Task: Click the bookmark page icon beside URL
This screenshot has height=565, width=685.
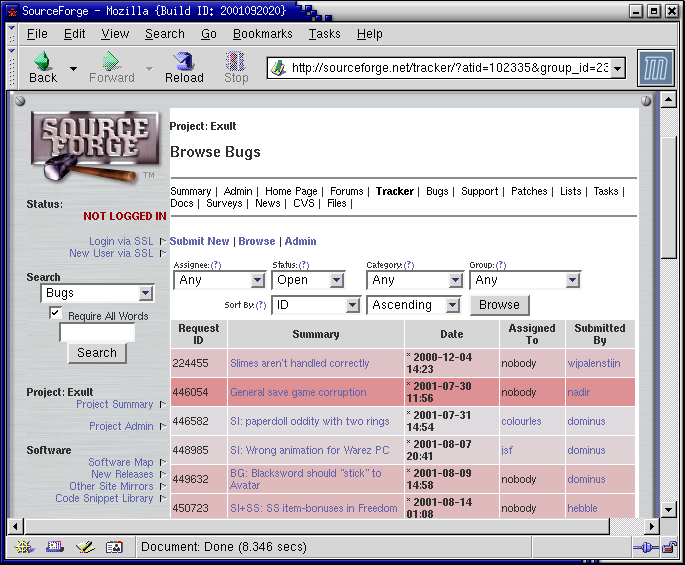Action: 278,68
